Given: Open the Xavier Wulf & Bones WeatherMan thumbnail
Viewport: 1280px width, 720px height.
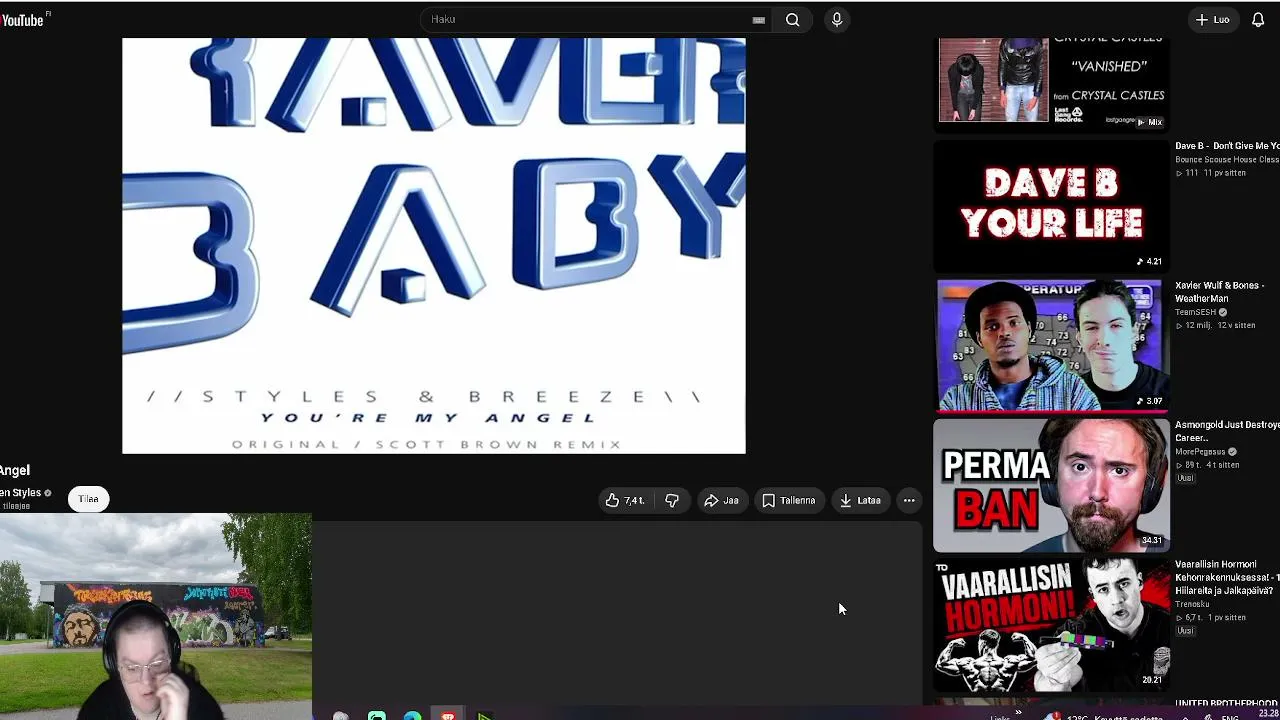Looking at the screenshot, I should pos(1051,345).
